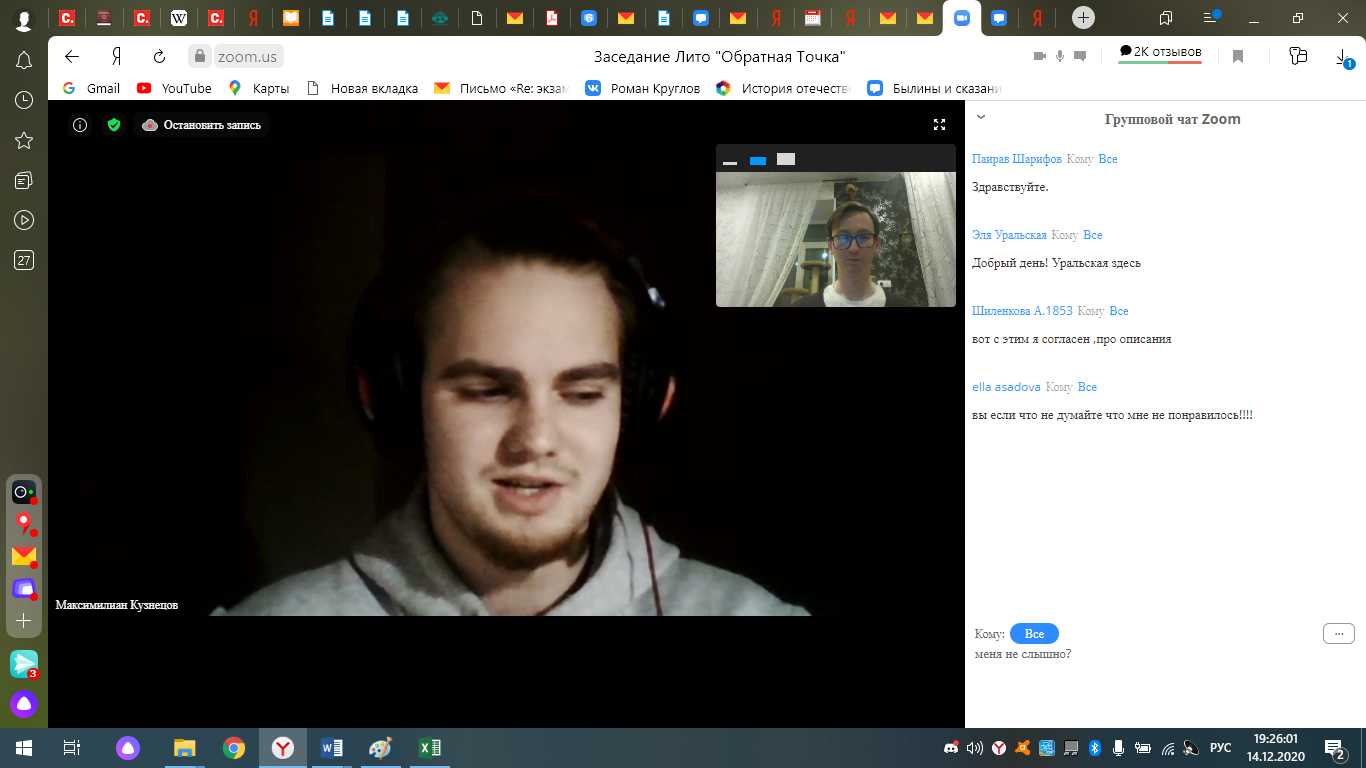This screenshot has height=768, width=1366.
Task: Open microphone permission icon in address bar
Action: click(x=1060, y=56)
